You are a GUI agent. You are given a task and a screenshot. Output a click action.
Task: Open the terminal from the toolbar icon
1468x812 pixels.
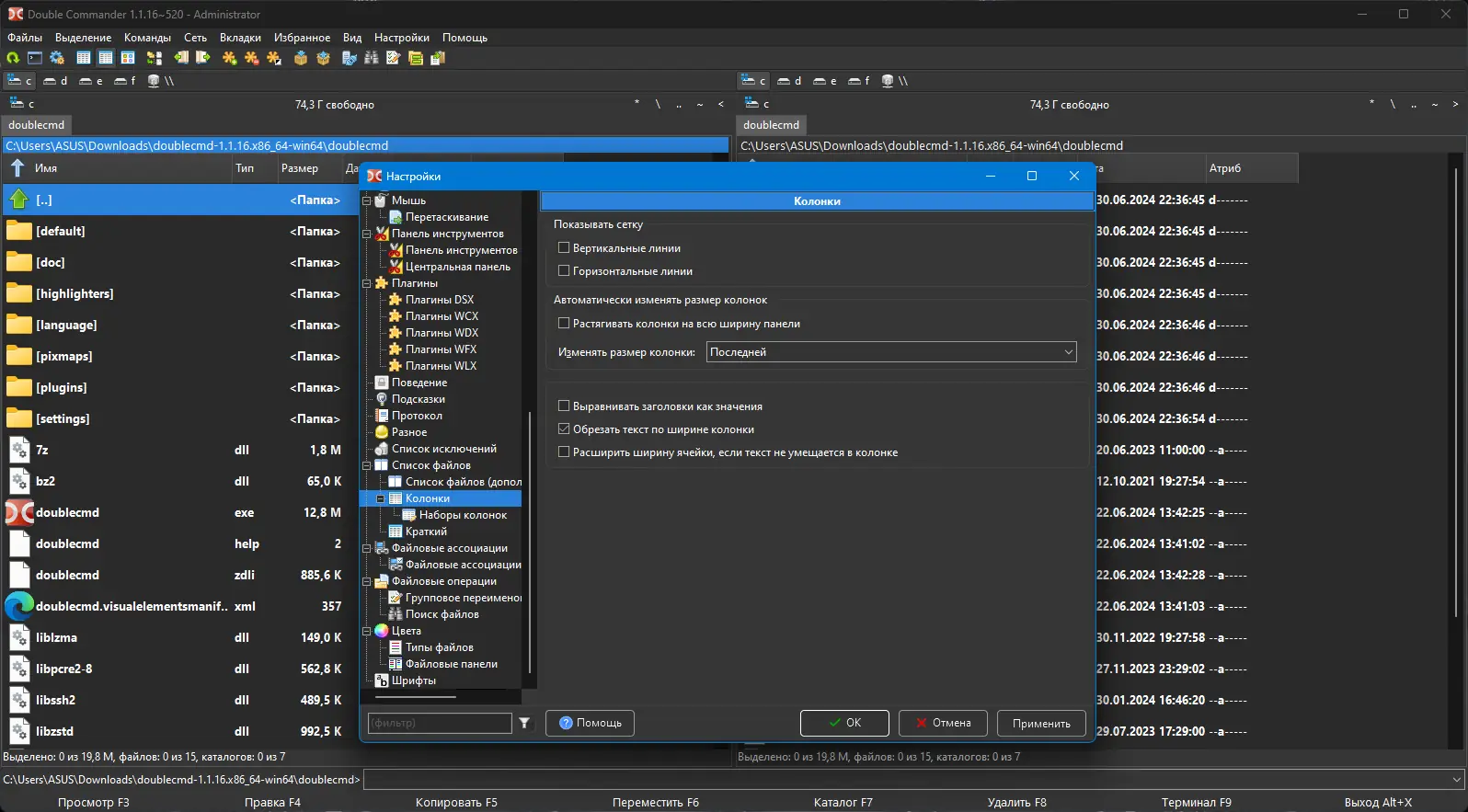(x=35, y=58)
